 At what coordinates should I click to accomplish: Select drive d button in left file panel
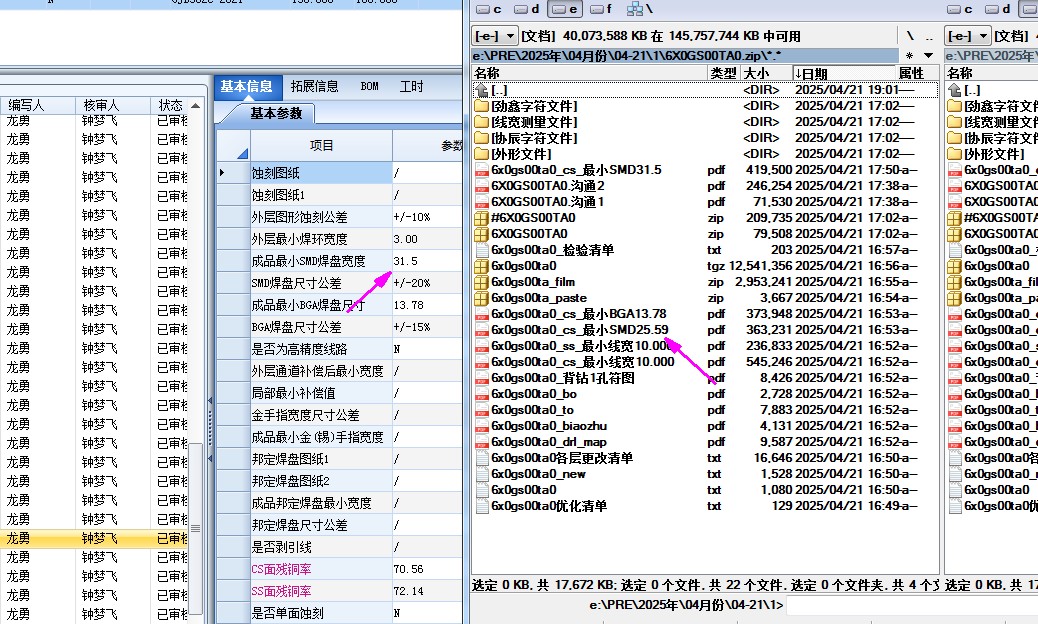click(526, 9)
